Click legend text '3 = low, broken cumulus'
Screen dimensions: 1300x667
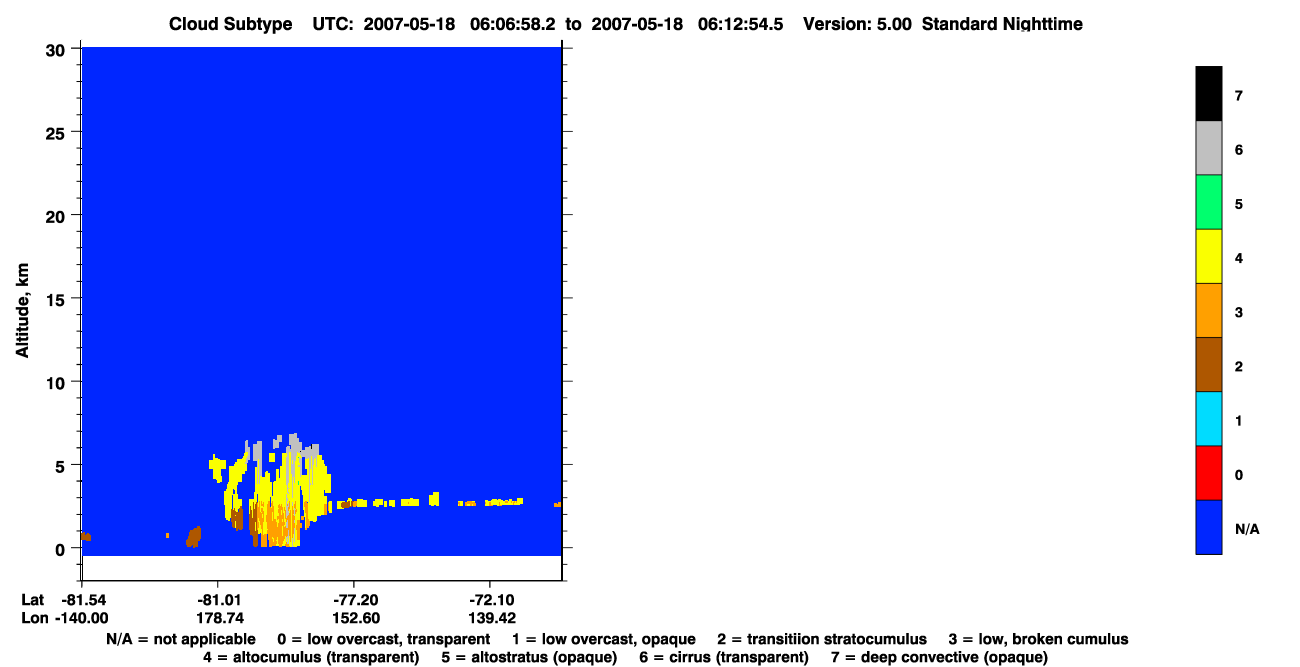(1038, 639)
